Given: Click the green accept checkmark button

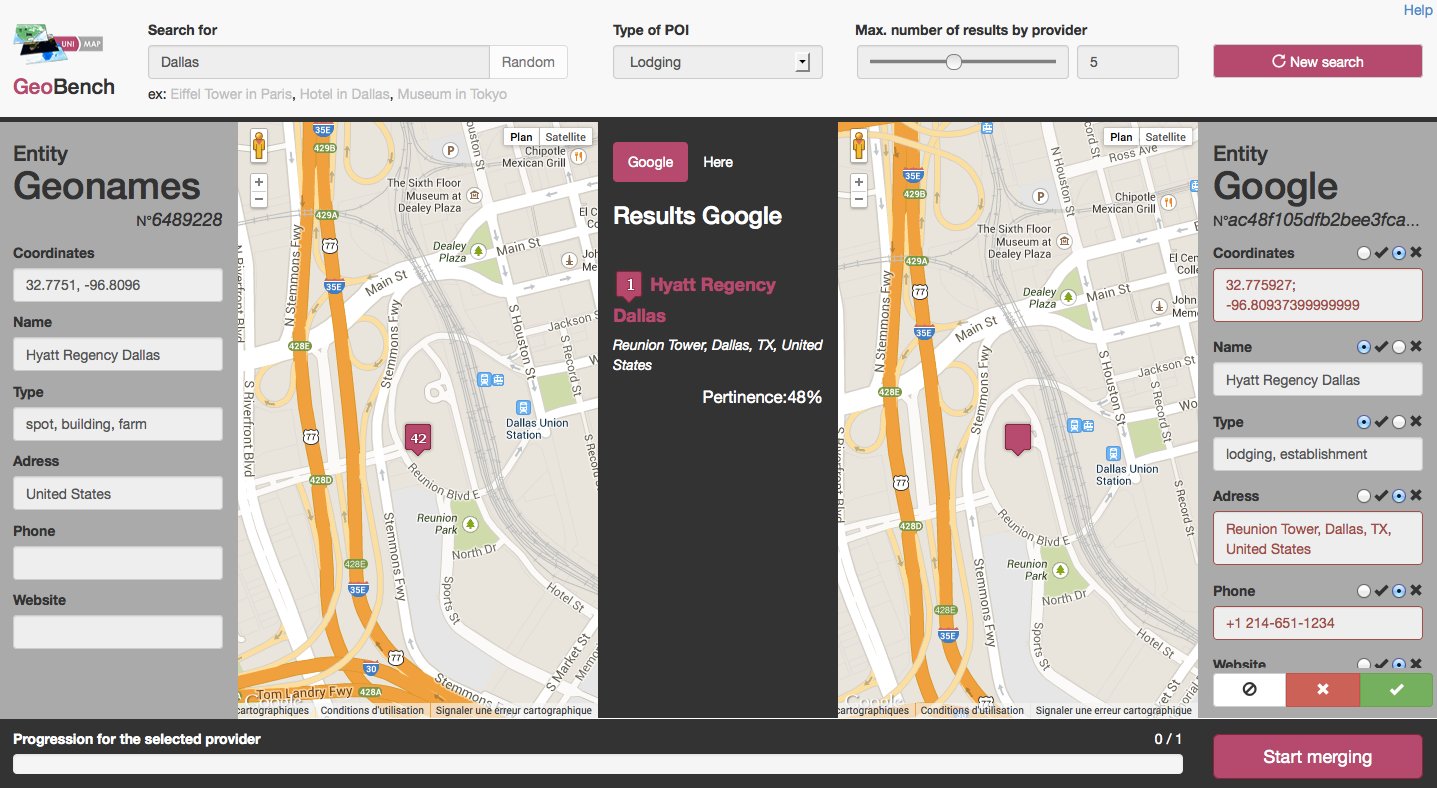Looking at the screenshot, I should 1396,690.
